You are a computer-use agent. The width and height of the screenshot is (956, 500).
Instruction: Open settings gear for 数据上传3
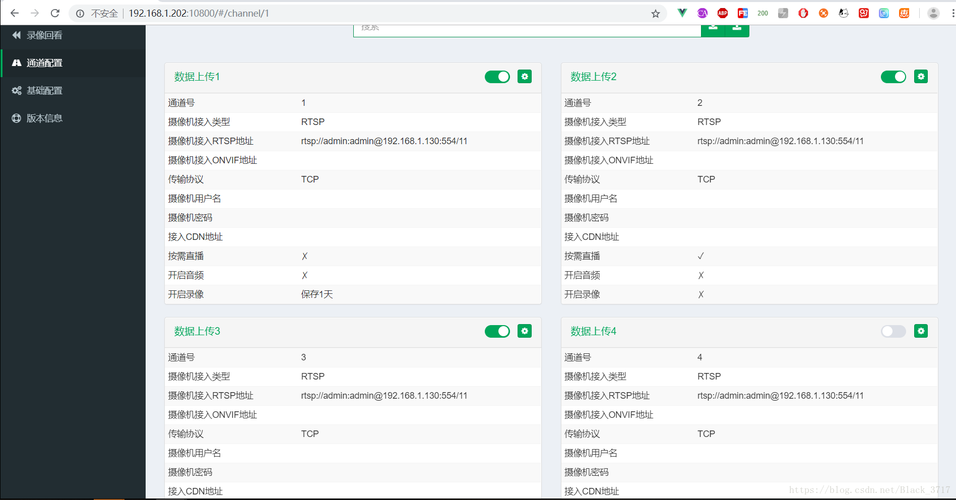(x=524, y=330)
